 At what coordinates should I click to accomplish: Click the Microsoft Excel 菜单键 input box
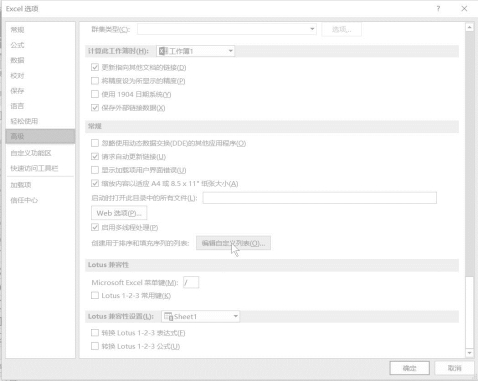pos(191,282)
